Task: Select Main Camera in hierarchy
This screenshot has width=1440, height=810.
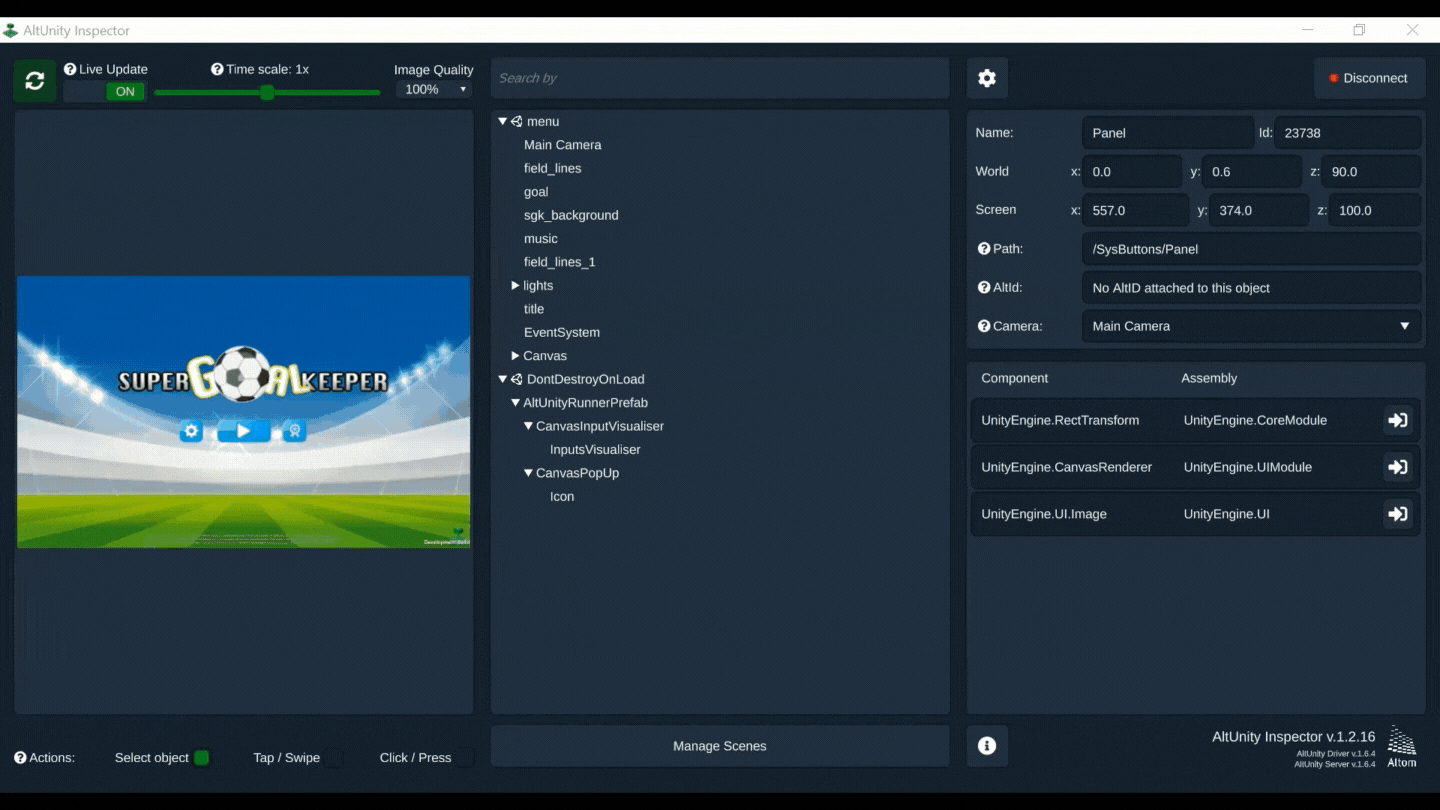Action: pos(562,145)
